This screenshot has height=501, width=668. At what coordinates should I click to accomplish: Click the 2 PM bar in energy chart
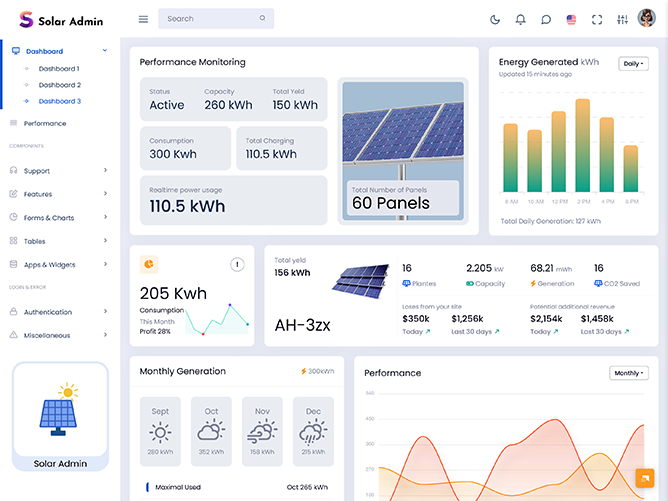click(x=583, y=146)
